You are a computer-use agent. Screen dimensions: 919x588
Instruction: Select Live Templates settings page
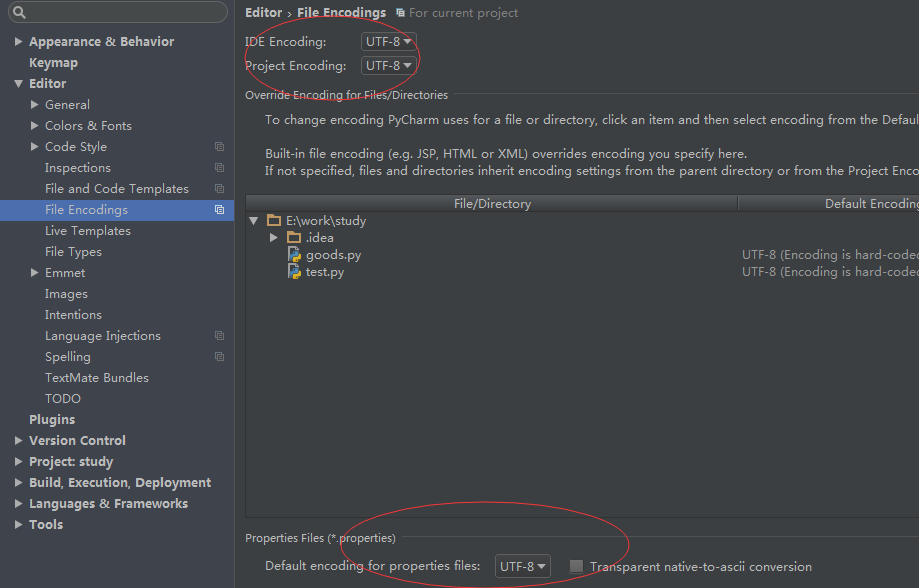pos(88,230)
